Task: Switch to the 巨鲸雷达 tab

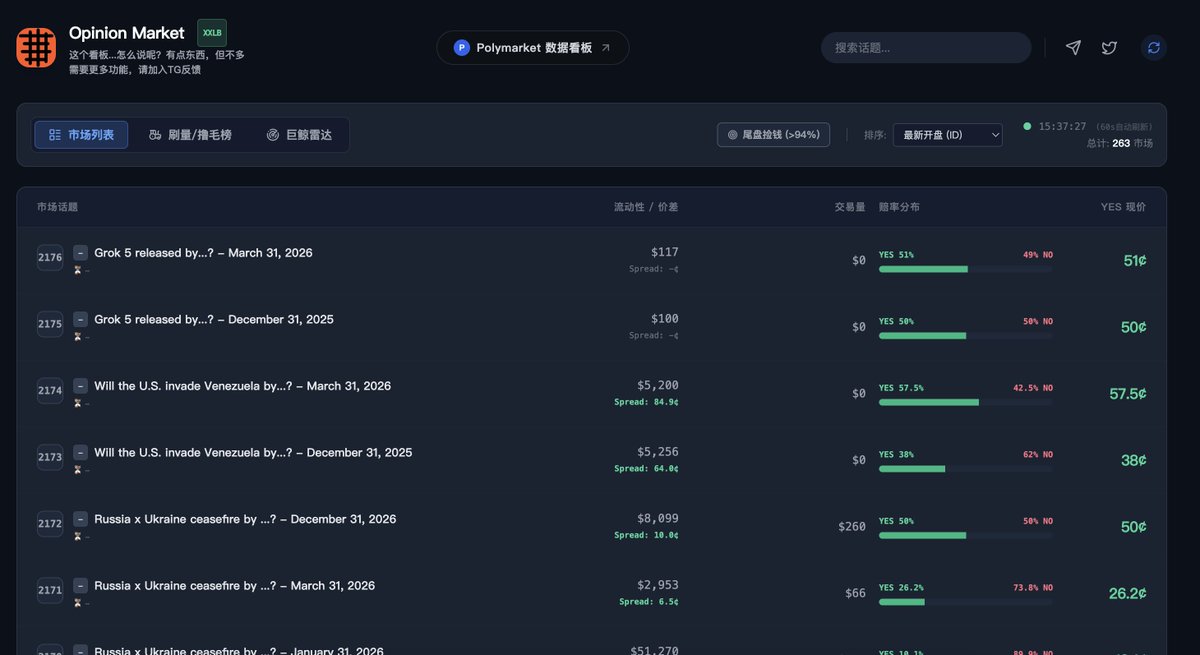Action: (x=299, y=135)
